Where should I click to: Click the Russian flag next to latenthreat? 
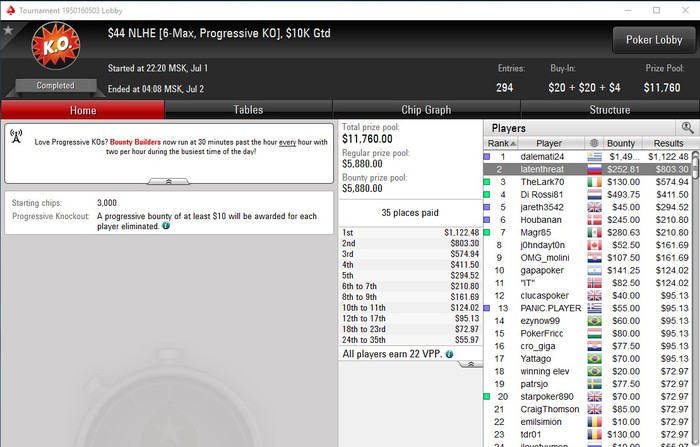tap(594, 170)
